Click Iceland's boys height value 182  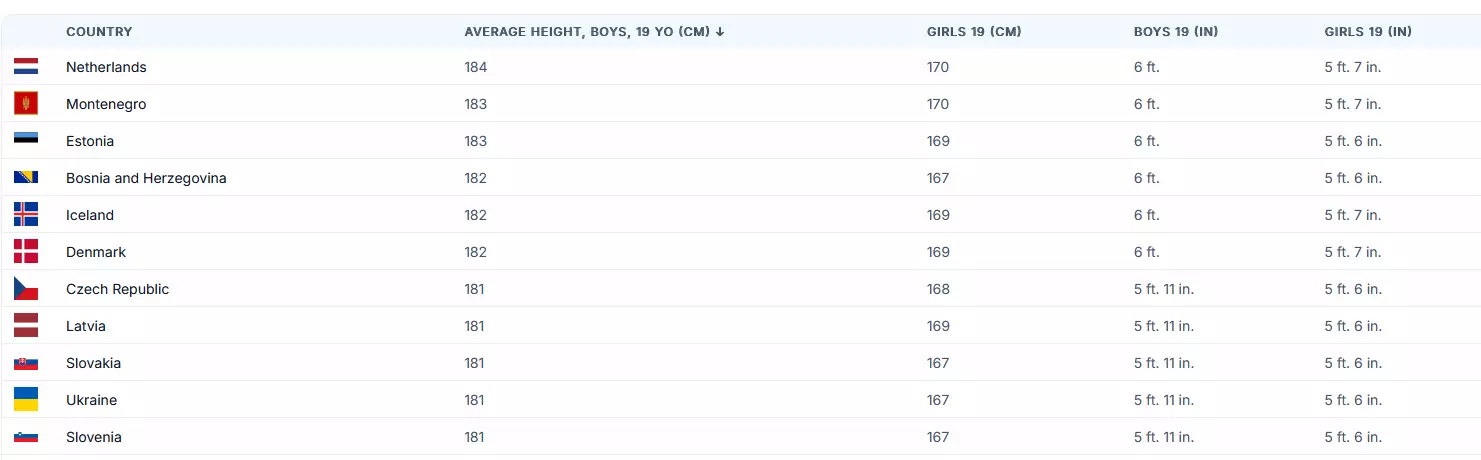pyautogui.click(x=476, y=215)
